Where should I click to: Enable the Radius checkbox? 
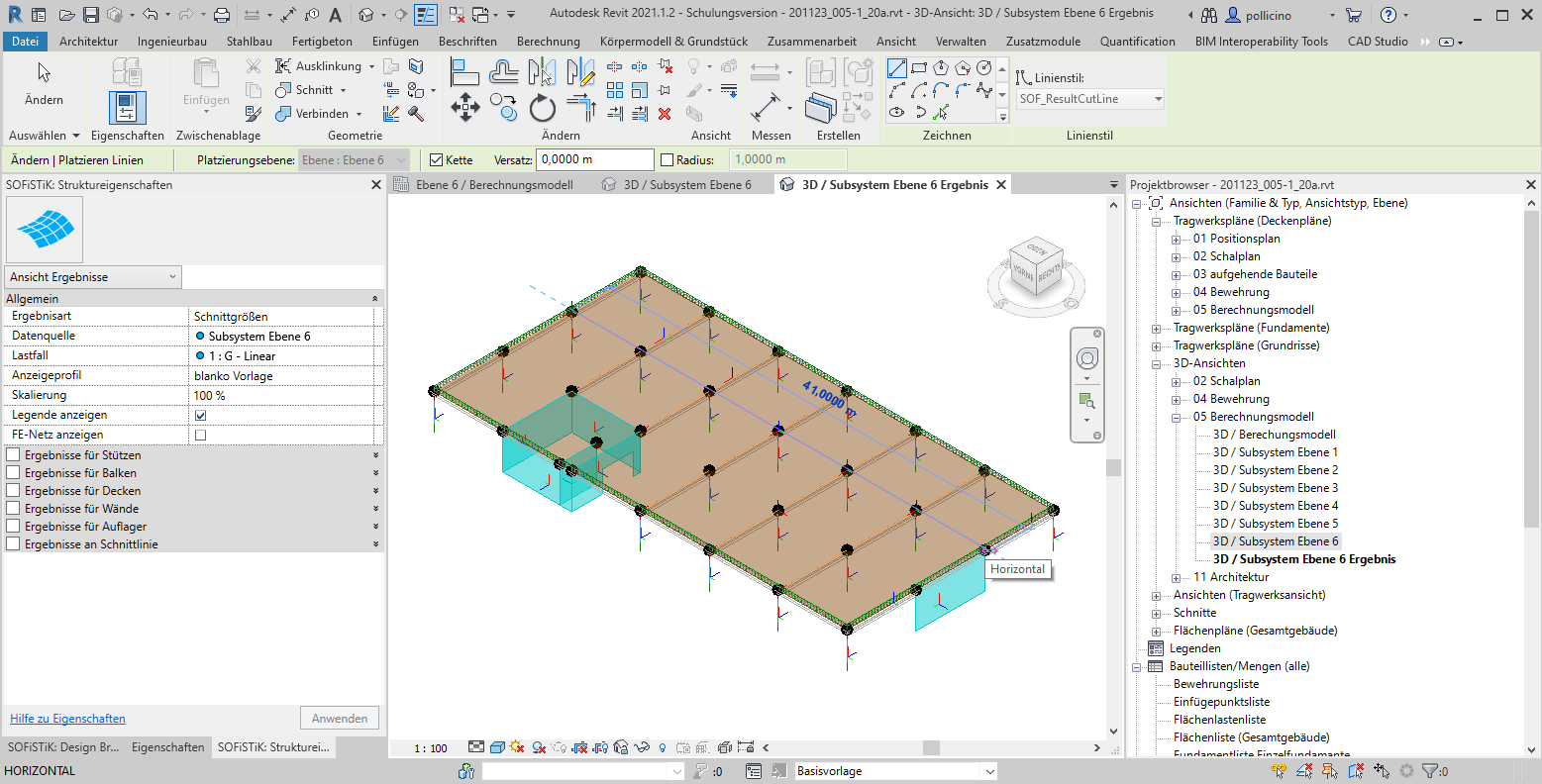coord(667,160)
